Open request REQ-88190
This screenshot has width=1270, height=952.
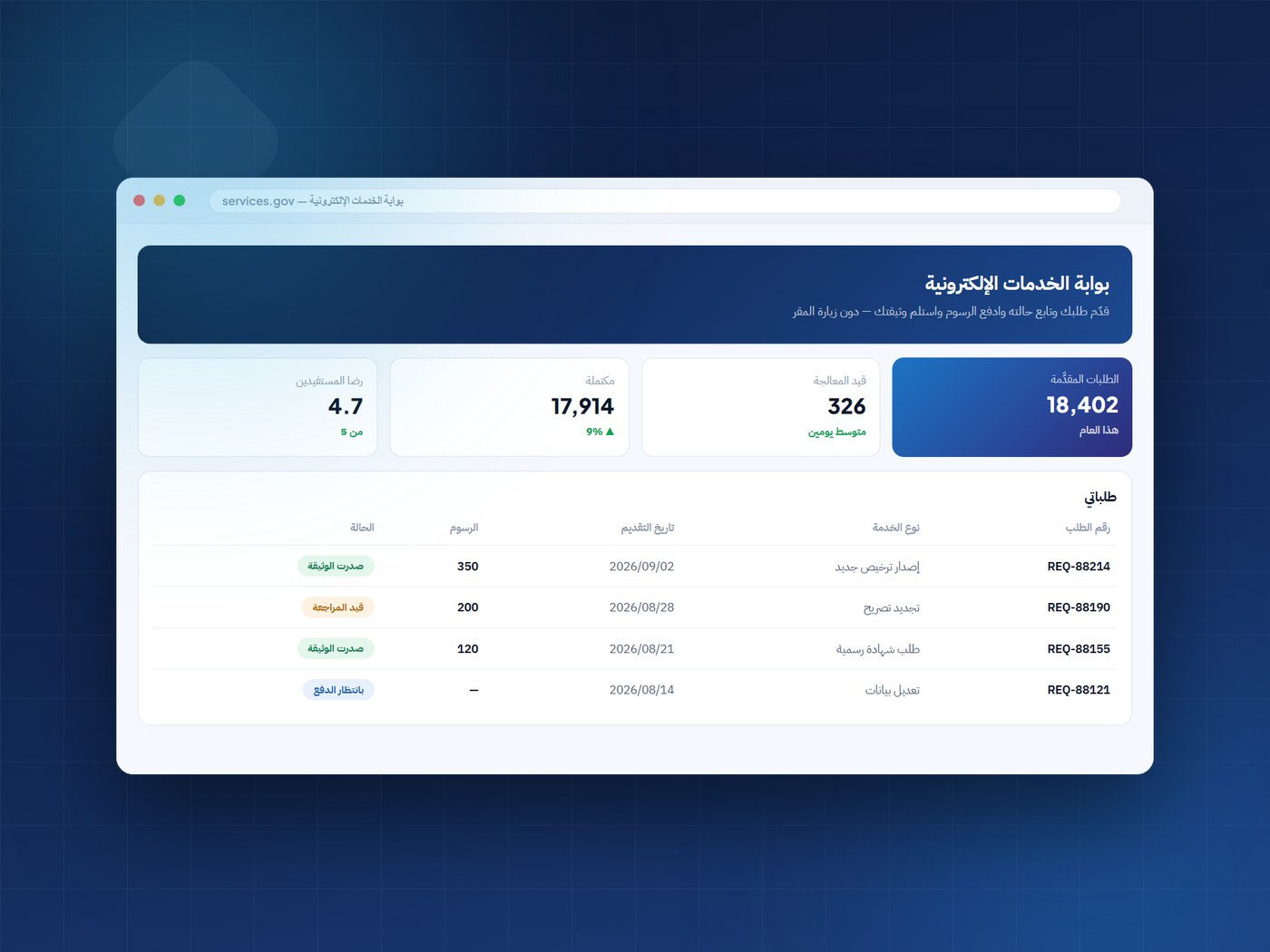click(x=1079, y=607)
